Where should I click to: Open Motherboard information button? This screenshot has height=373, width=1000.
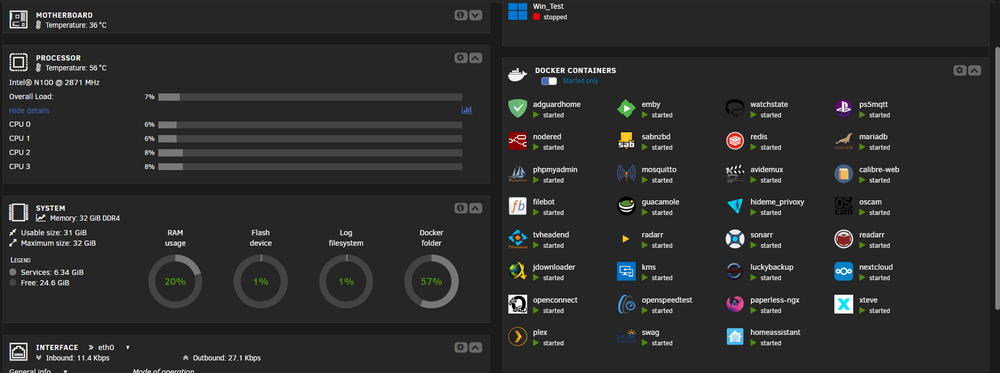pos(461,15)
